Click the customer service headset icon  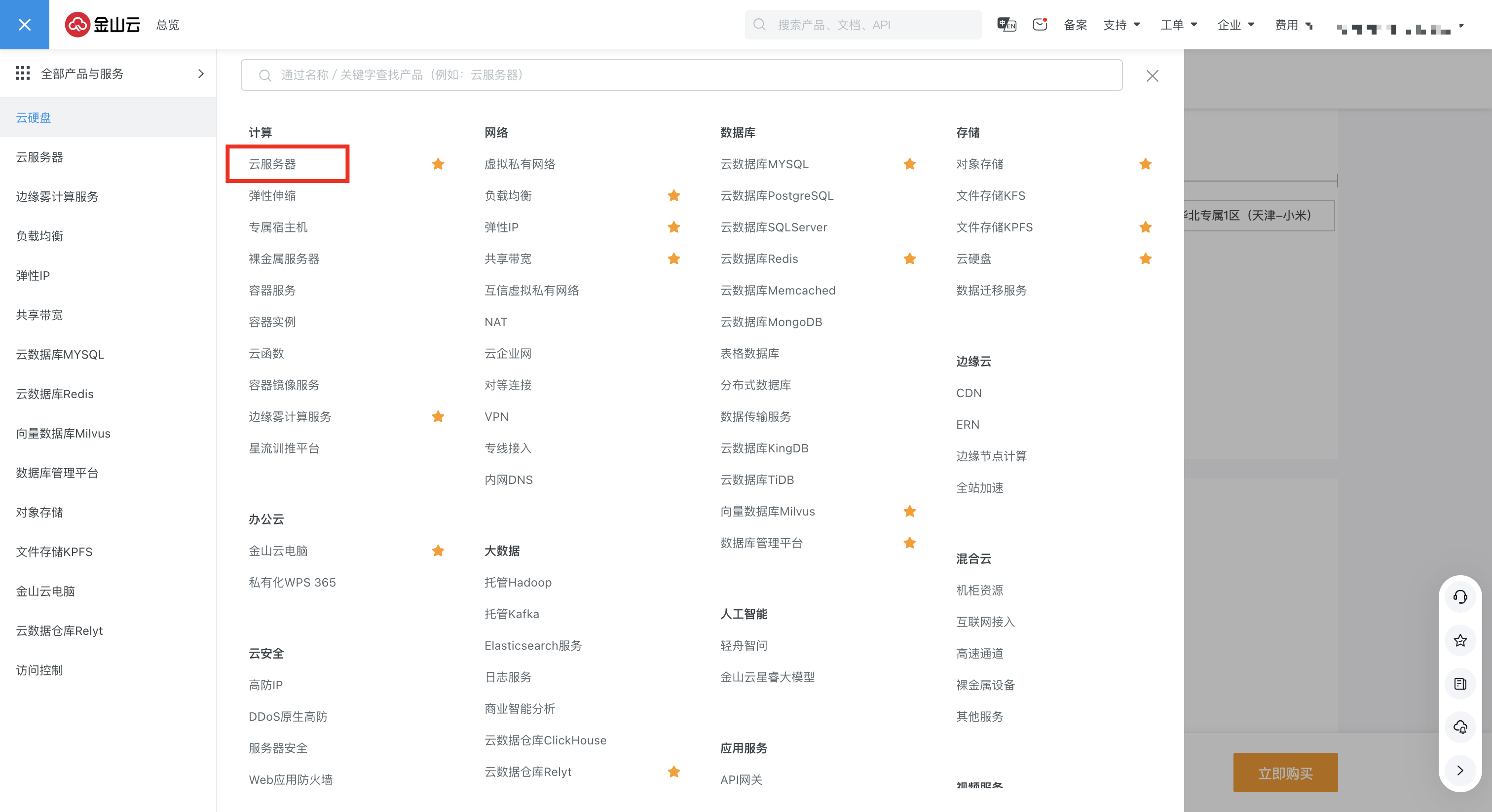tap(1459, 596)
